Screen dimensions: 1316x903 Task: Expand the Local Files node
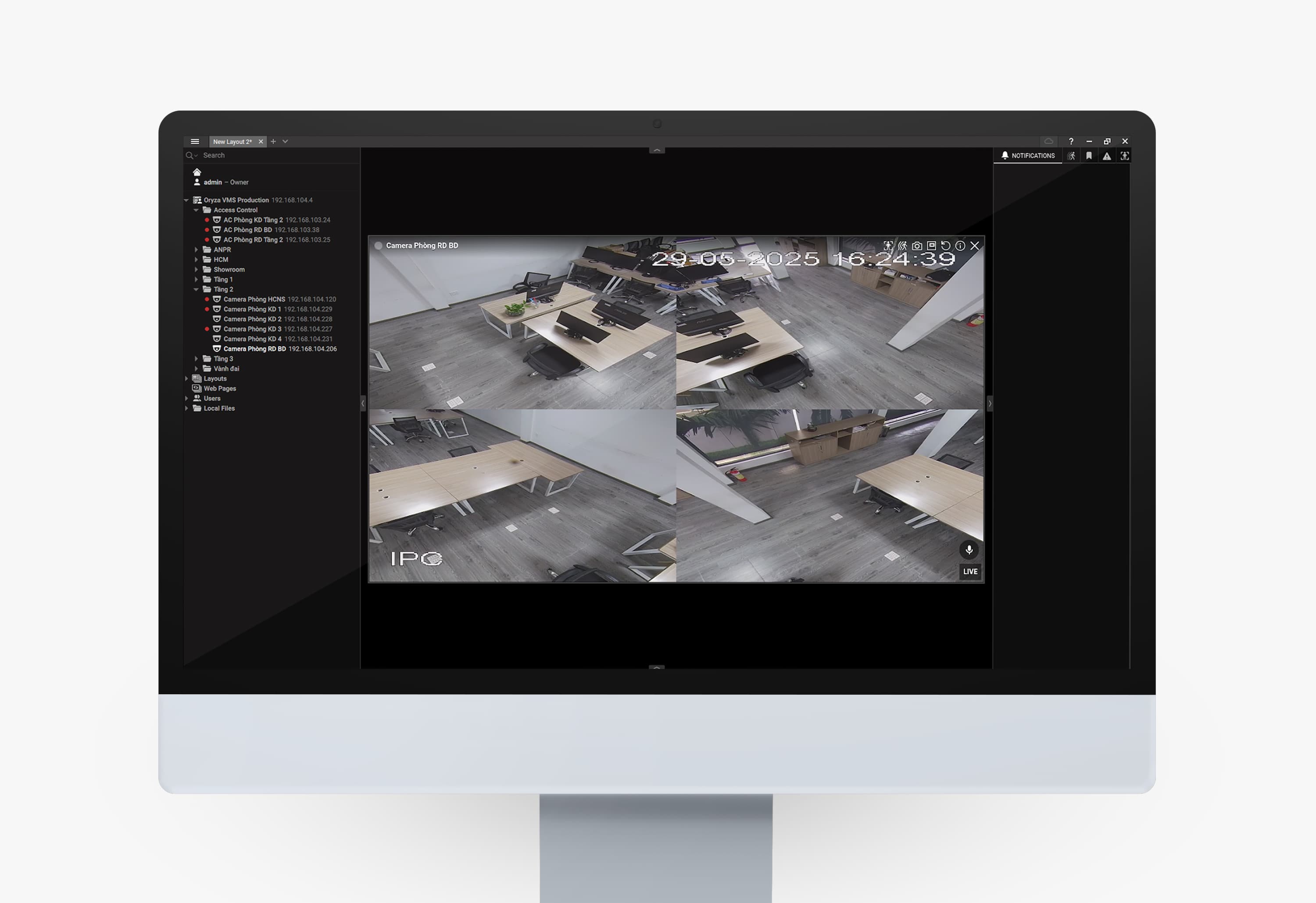click(x=186, y=408)
